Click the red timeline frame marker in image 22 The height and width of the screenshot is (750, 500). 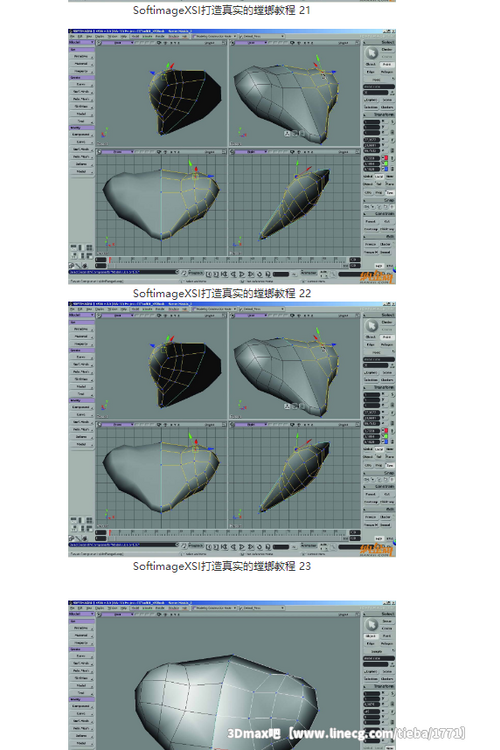click(110, 260)
